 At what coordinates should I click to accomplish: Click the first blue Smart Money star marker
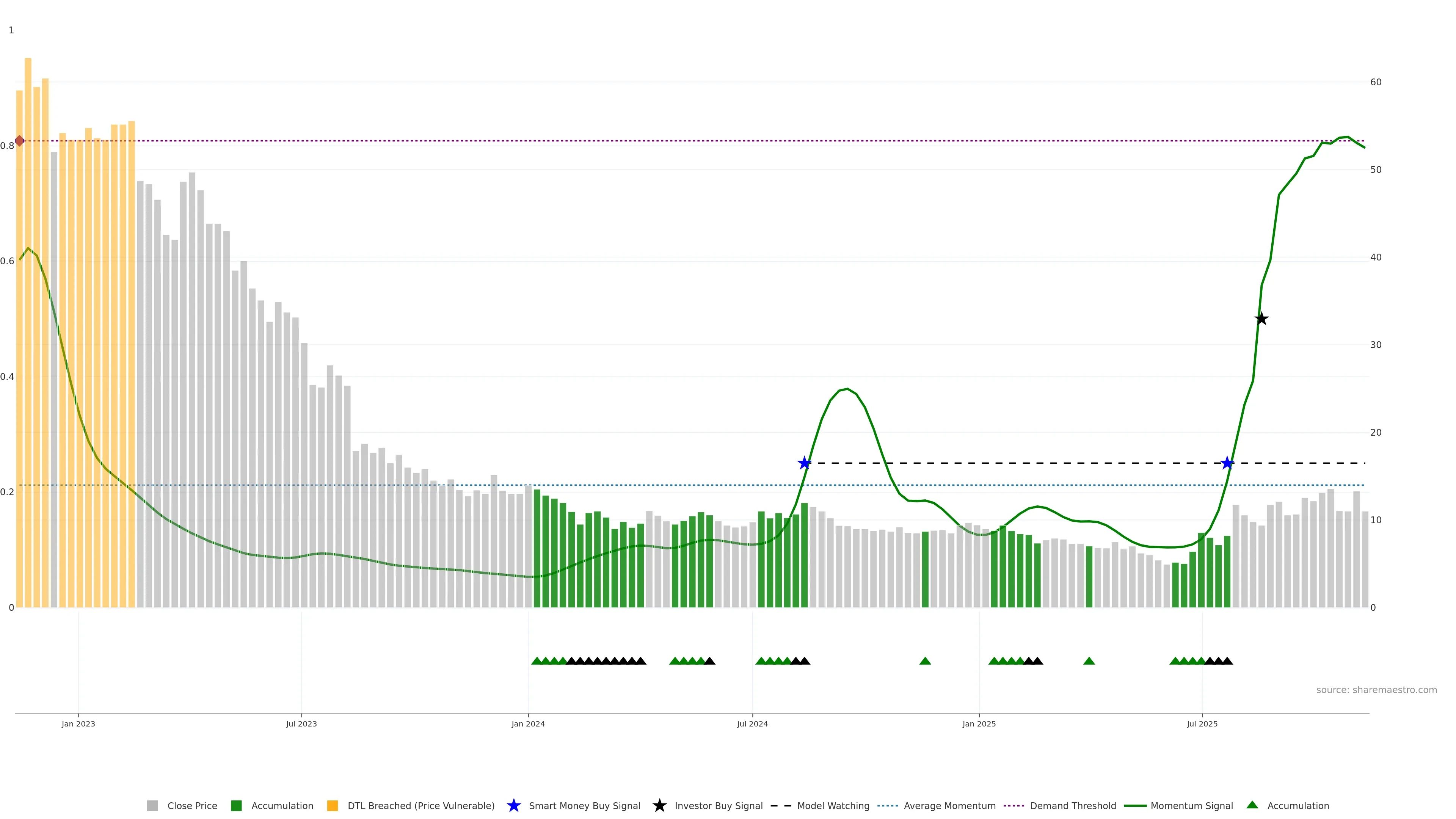point(804,463)
